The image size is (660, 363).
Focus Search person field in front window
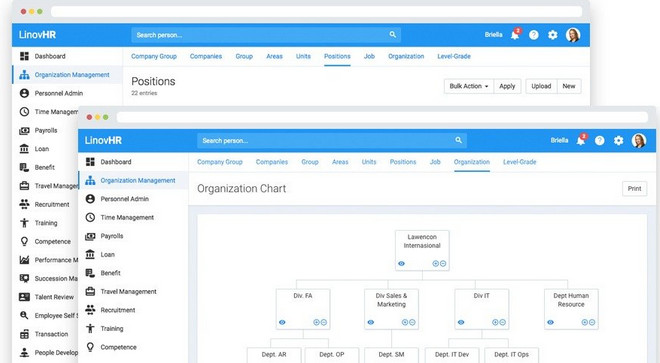[x=332, y=140]
